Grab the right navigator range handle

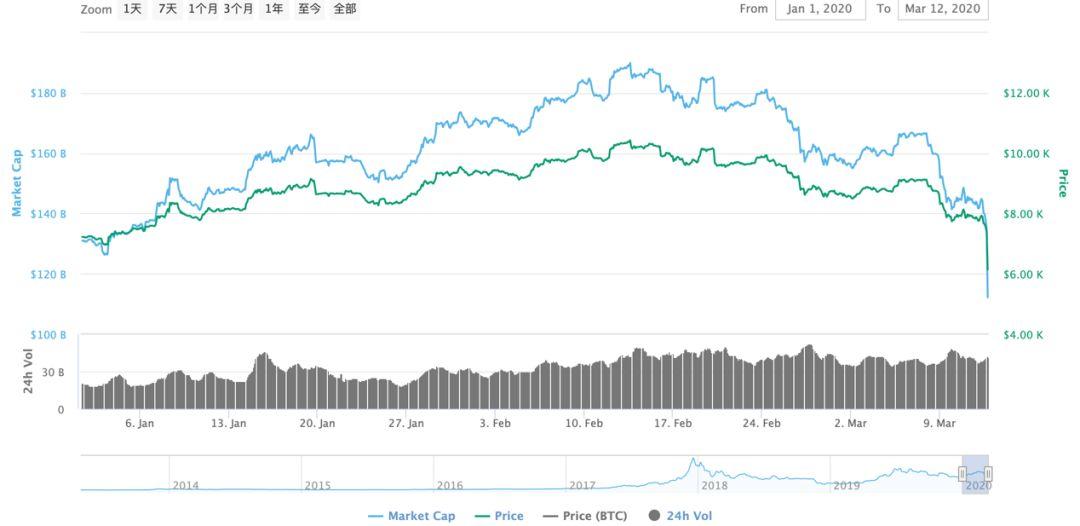coord(988,474)
